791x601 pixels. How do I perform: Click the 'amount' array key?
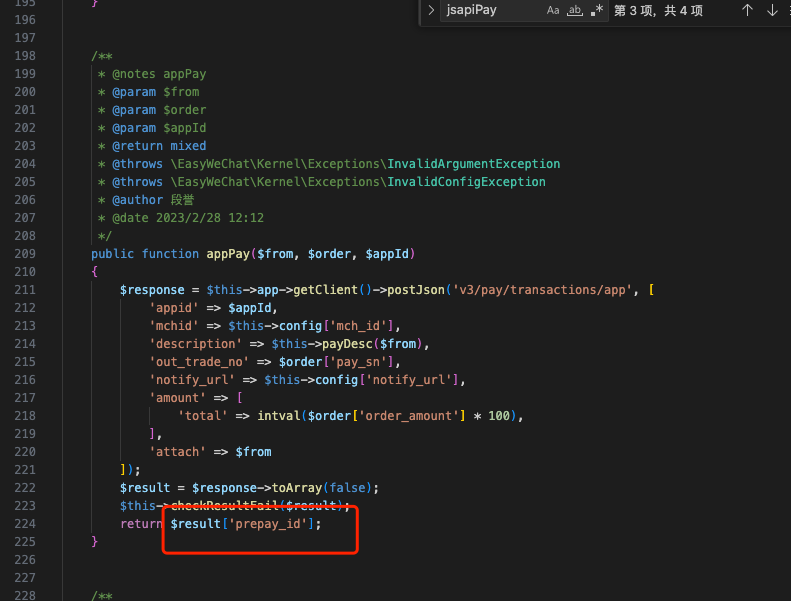[x=178, y=398]
